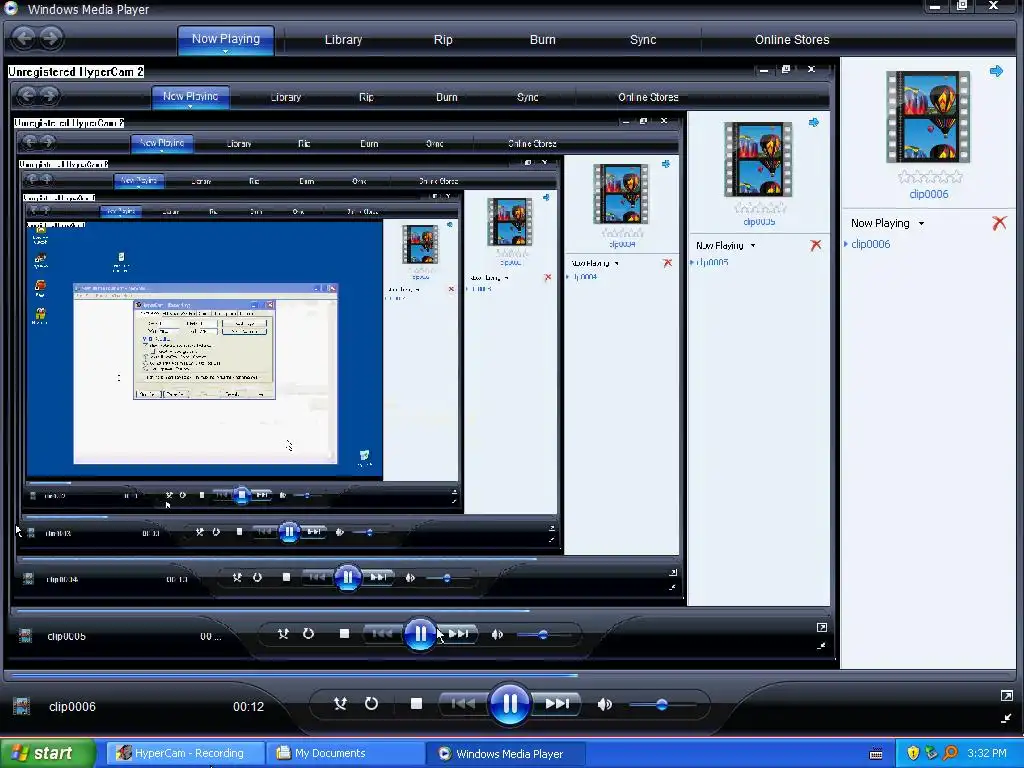The height and width of the screenshot is (768, 1024).
Task: Click the keyboard icon in the taskbar
Action: click(x=876, y=754)
